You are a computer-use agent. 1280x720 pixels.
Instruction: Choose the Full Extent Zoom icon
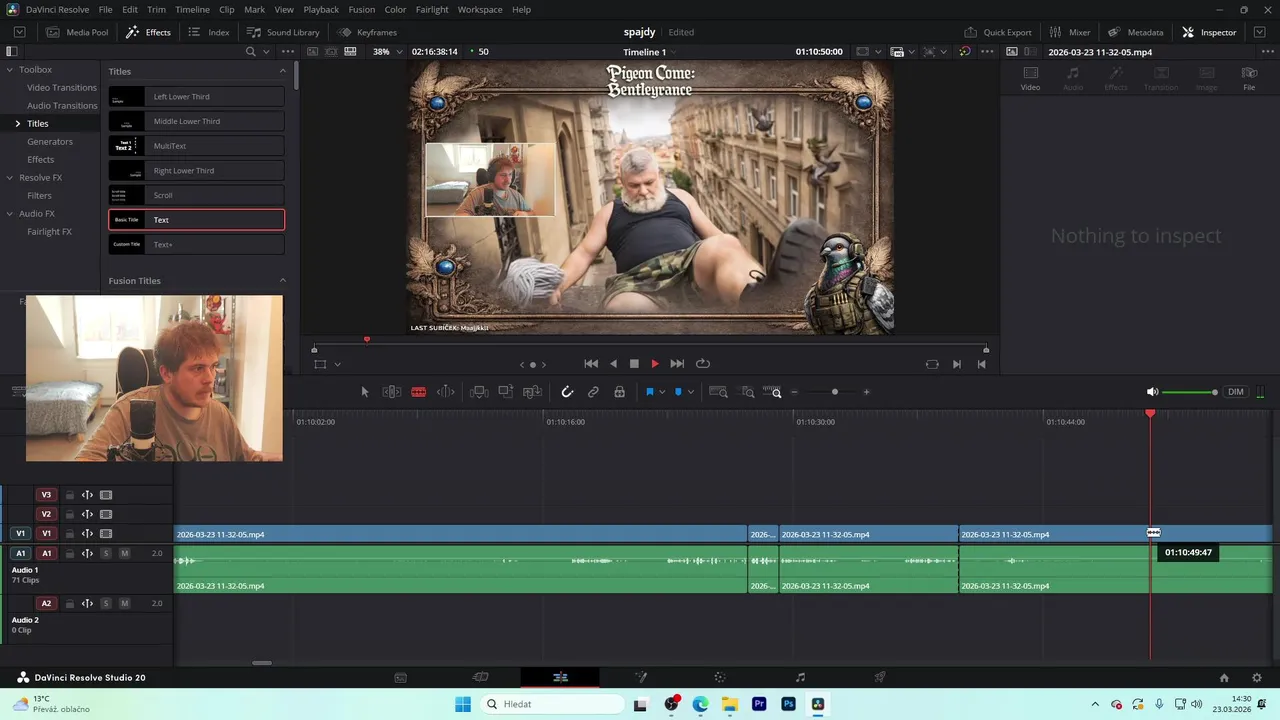tap(718, 392)
